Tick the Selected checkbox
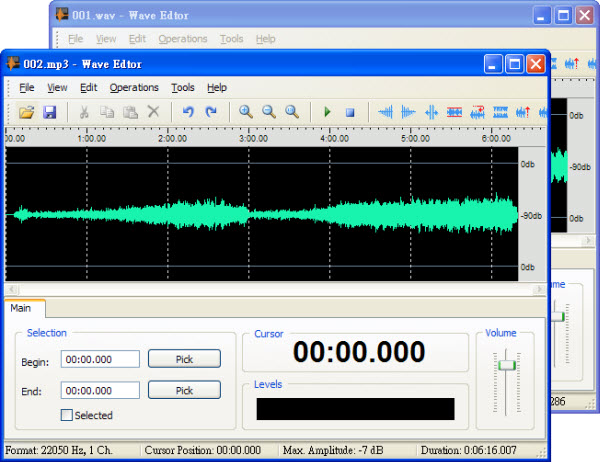 (x=67, y=415)
